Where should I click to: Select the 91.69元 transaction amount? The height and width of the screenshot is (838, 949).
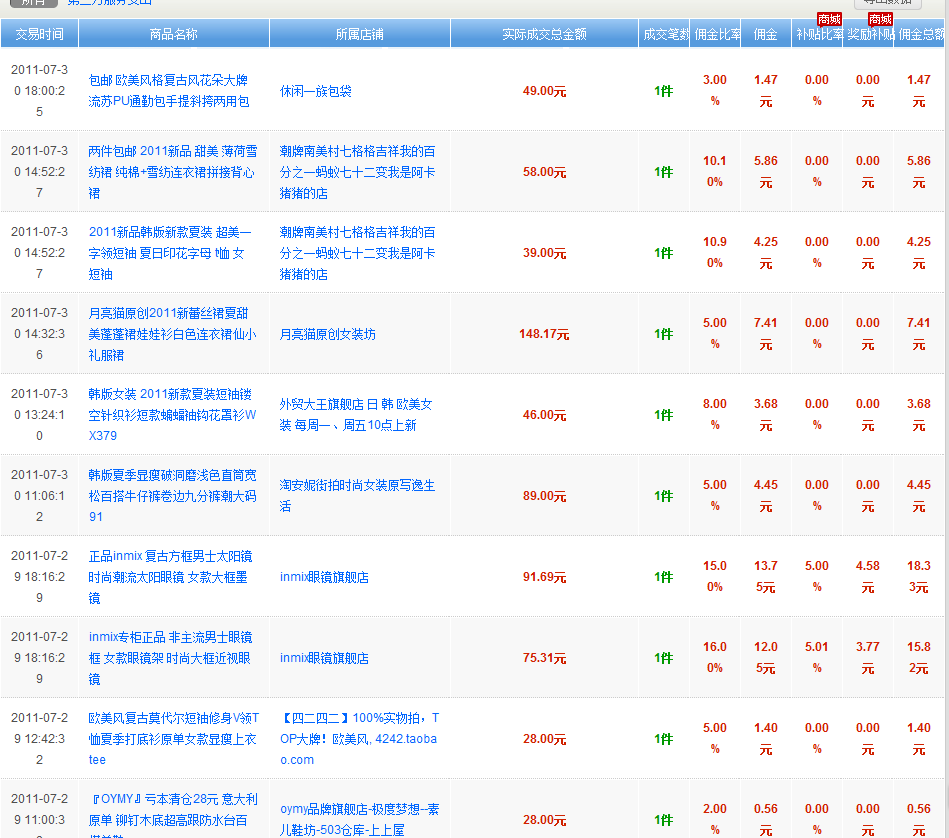[544, 577]
